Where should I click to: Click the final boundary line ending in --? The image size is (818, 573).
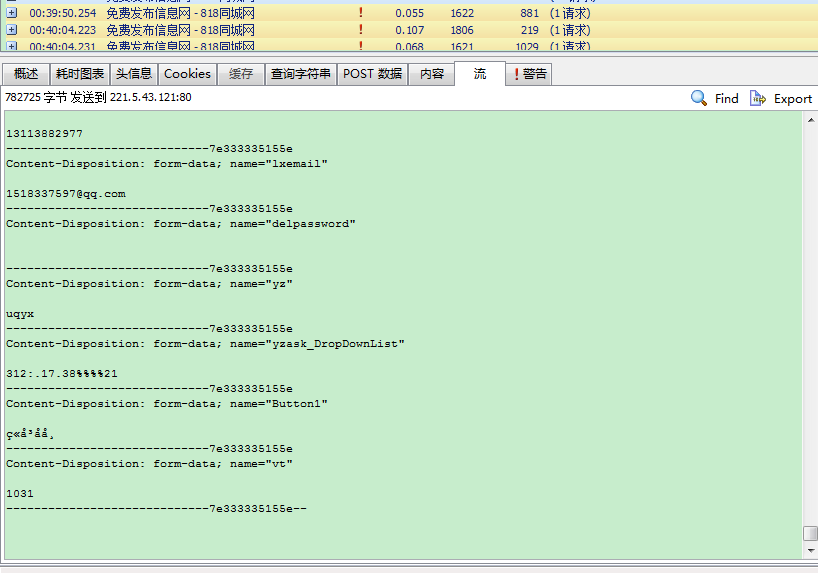157,509
